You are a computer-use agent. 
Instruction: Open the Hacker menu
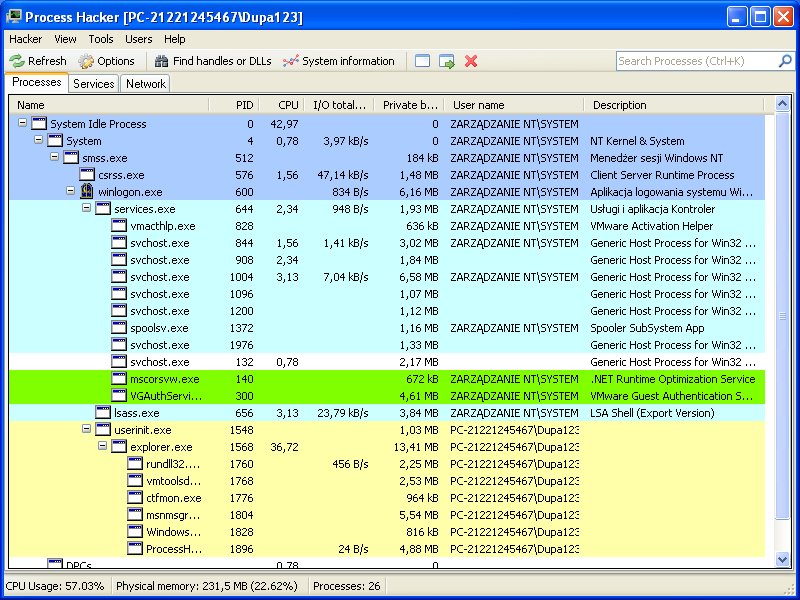(x=25, y=39)
